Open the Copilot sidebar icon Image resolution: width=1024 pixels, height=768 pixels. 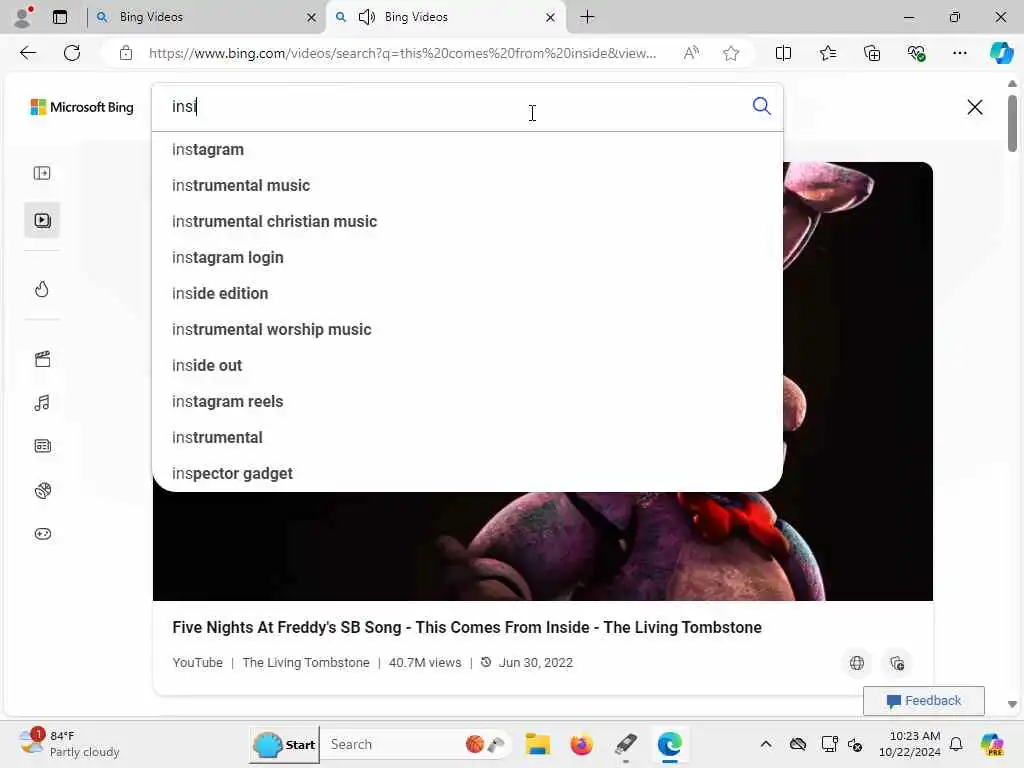1001,53
